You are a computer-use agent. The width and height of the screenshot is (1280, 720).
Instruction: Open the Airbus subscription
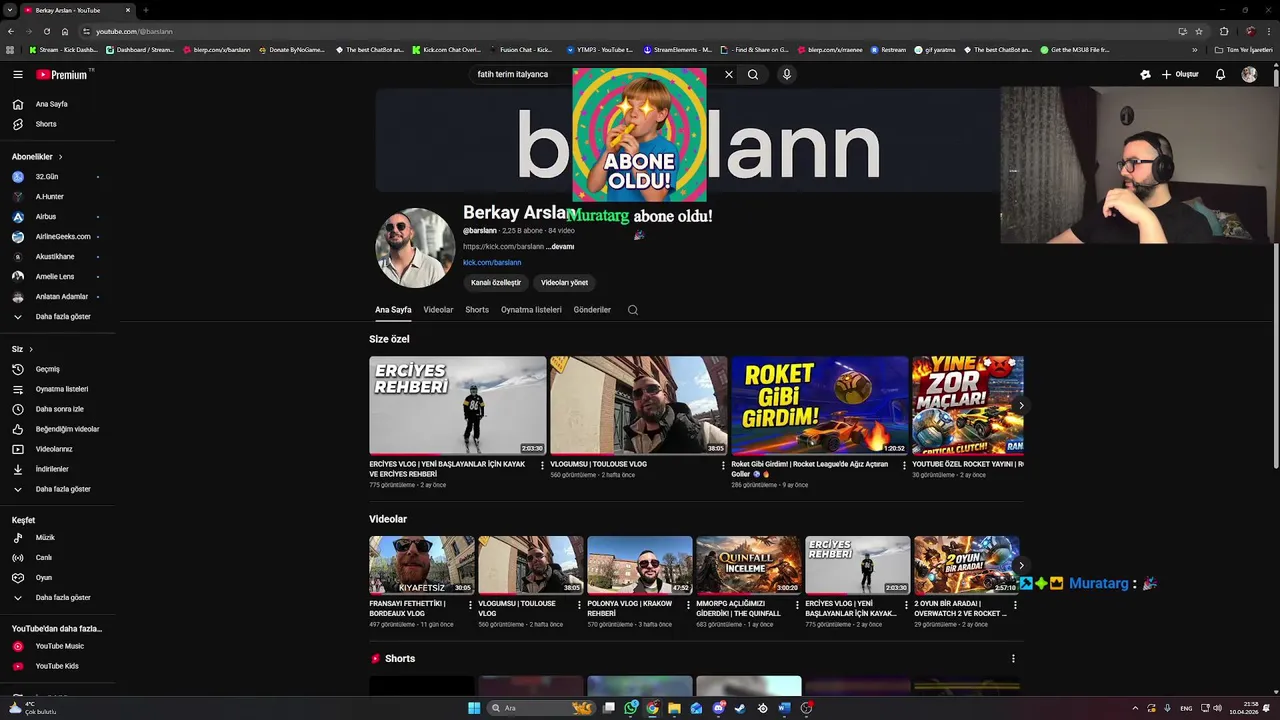58,217
